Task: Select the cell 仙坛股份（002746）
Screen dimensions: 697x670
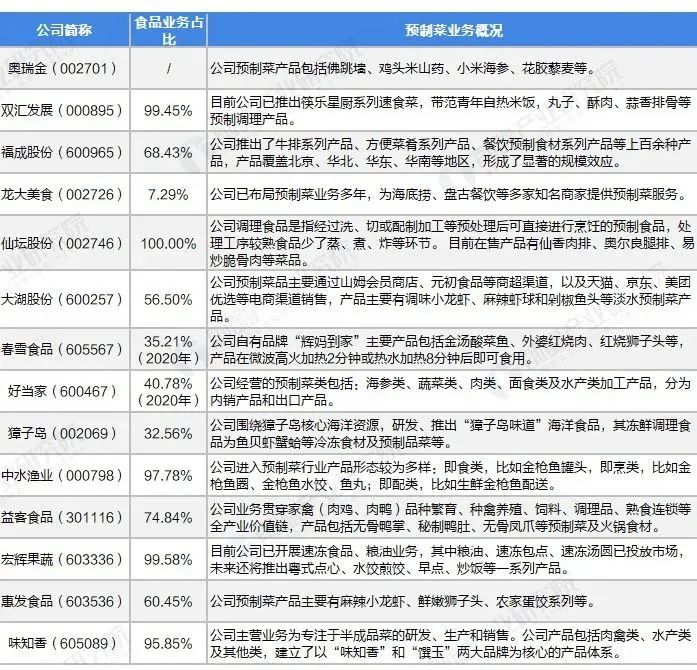Action: tap(64, 243)
